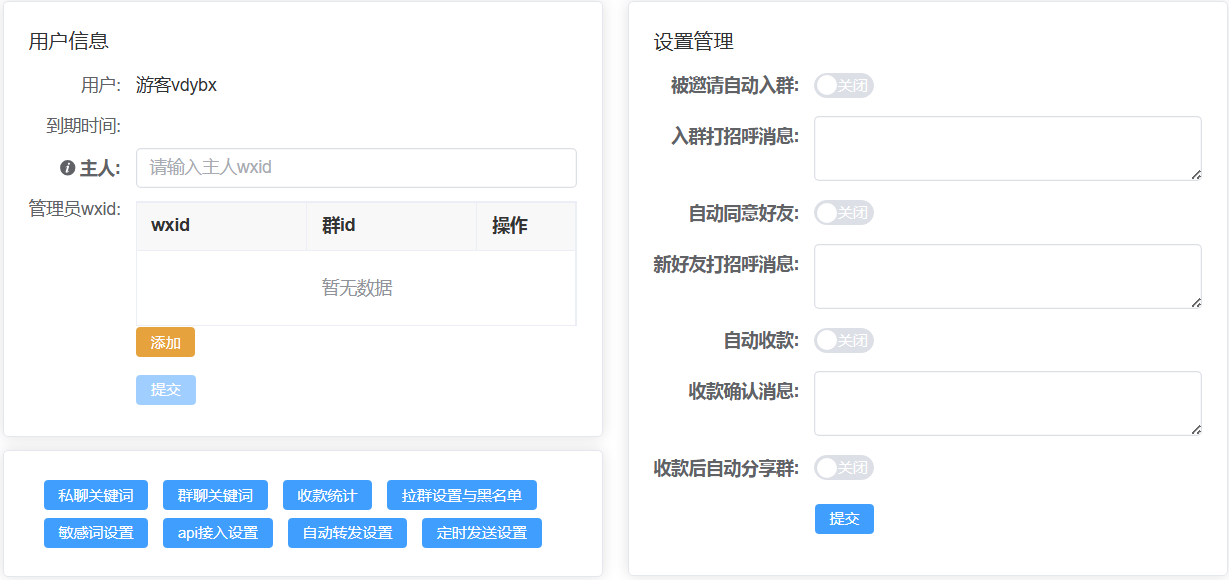Open 自动转发设置 configuration
1229x580 pixels.
tap(347, 532)
